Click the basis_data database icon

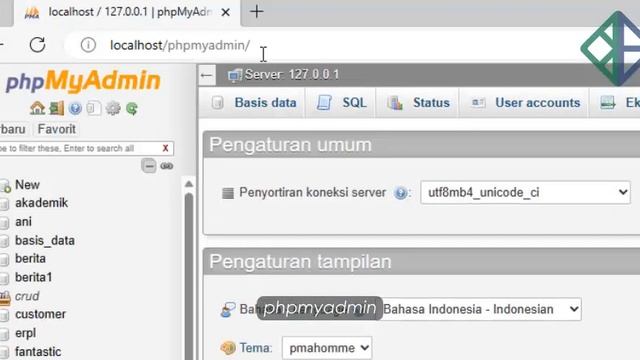[4, 241]
